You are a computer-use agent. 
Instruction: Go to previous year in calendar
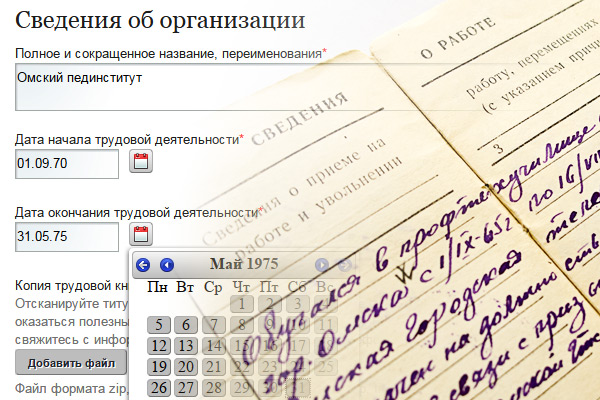143,265
